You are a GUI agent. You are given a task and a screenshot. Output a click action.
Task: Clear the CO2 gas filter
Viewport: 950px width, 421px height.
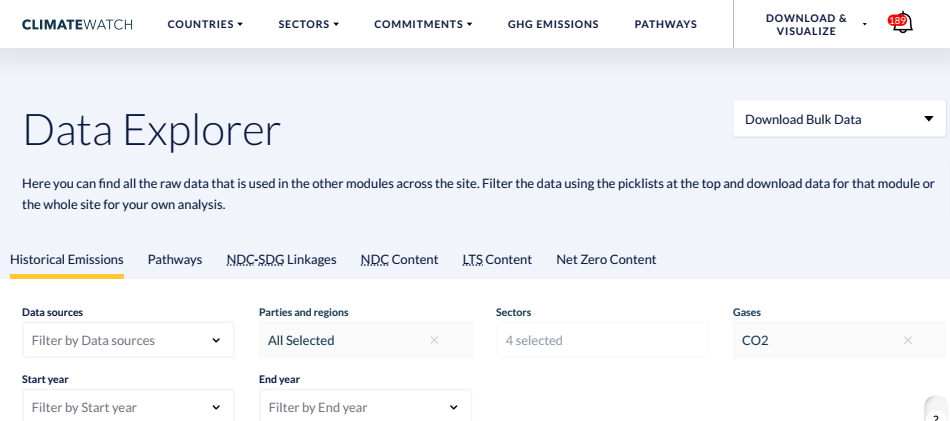[x=908, y=340]
